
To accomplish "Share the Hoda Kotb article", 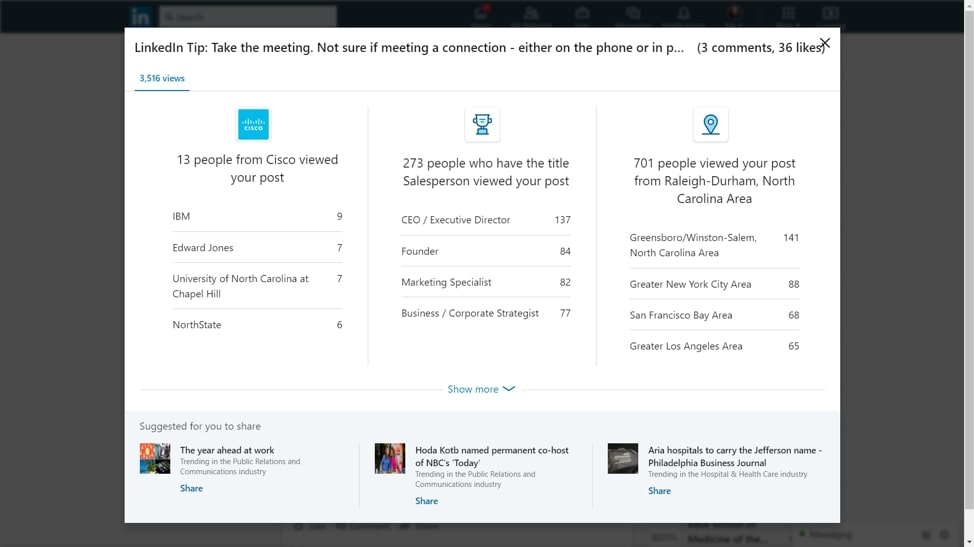I will [x=426, y=501].
